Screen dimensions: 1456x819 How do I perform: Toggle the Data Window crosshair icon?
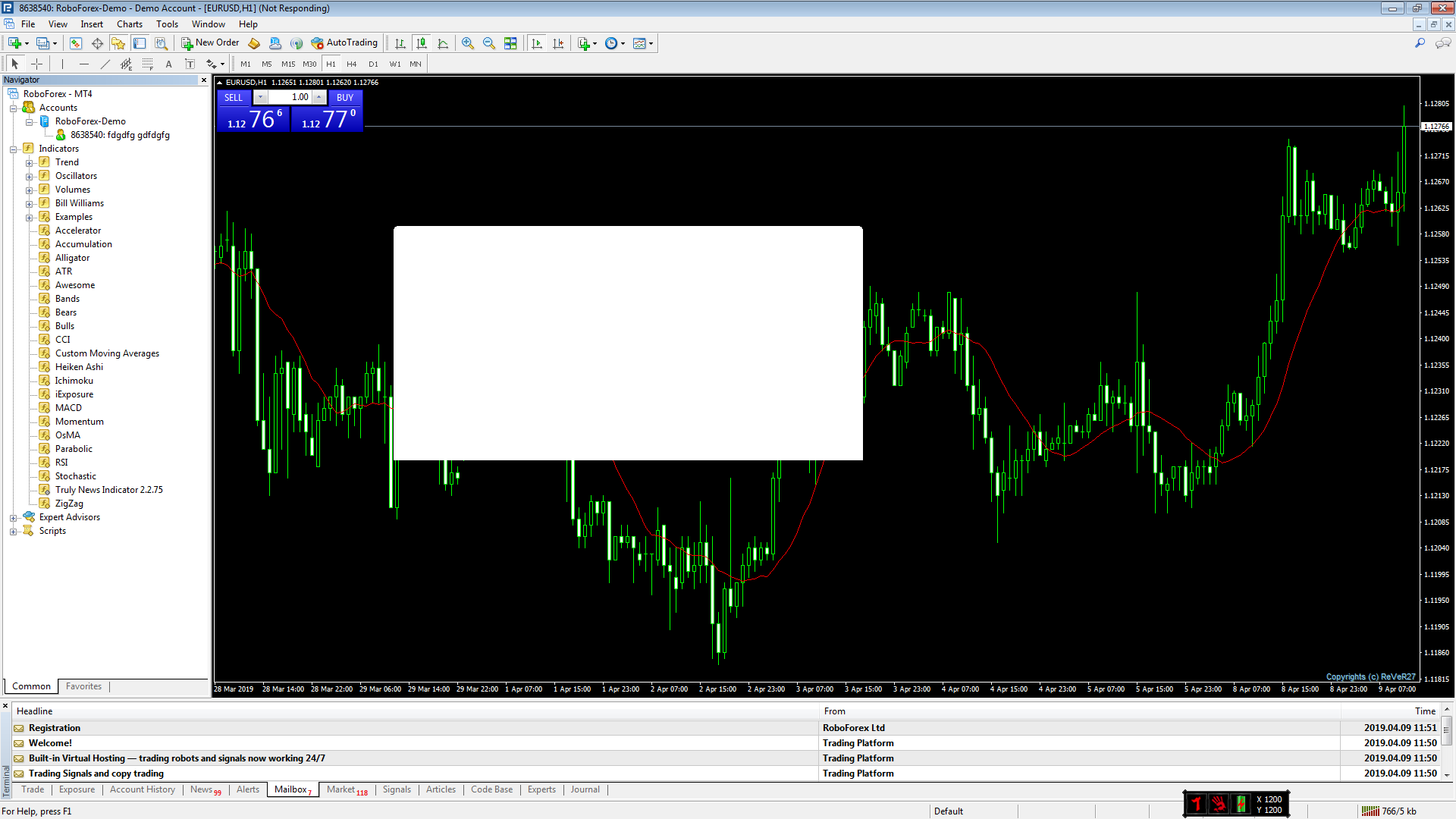click(x=97, y=43)
